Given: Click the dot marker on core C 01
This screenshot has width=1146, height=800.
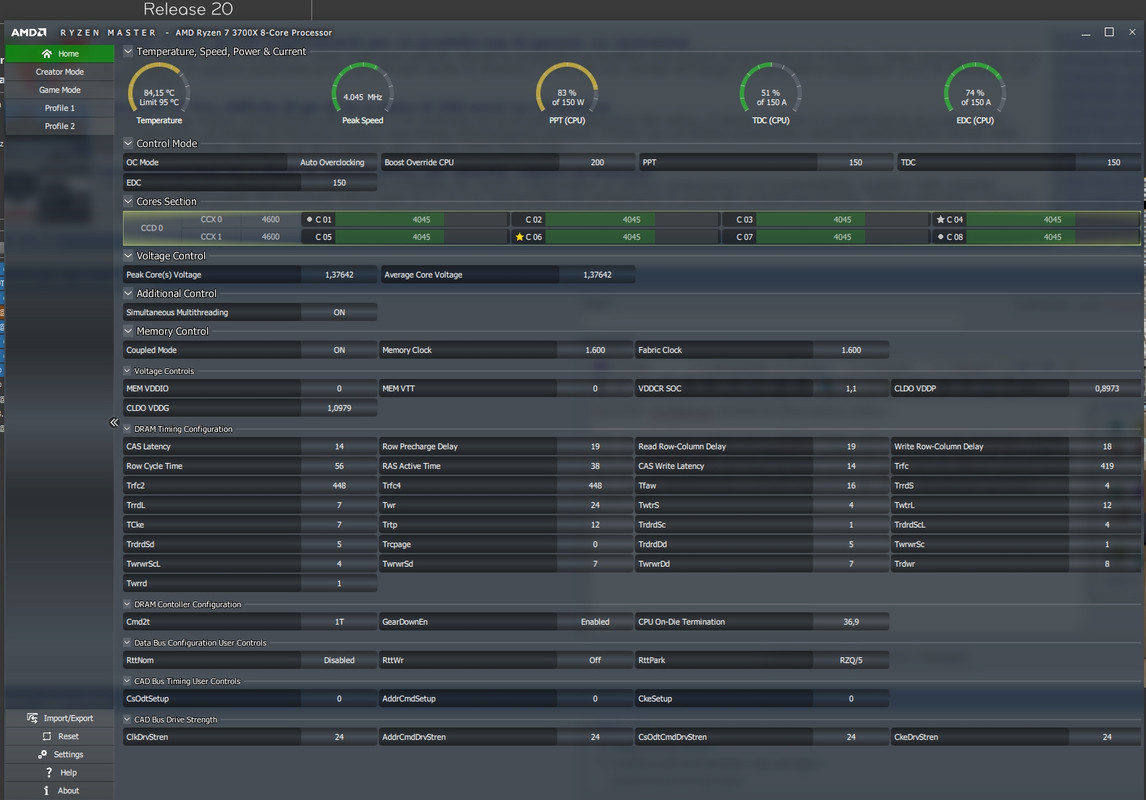Looking at the screenshot, I should click(x=309, y=219).
